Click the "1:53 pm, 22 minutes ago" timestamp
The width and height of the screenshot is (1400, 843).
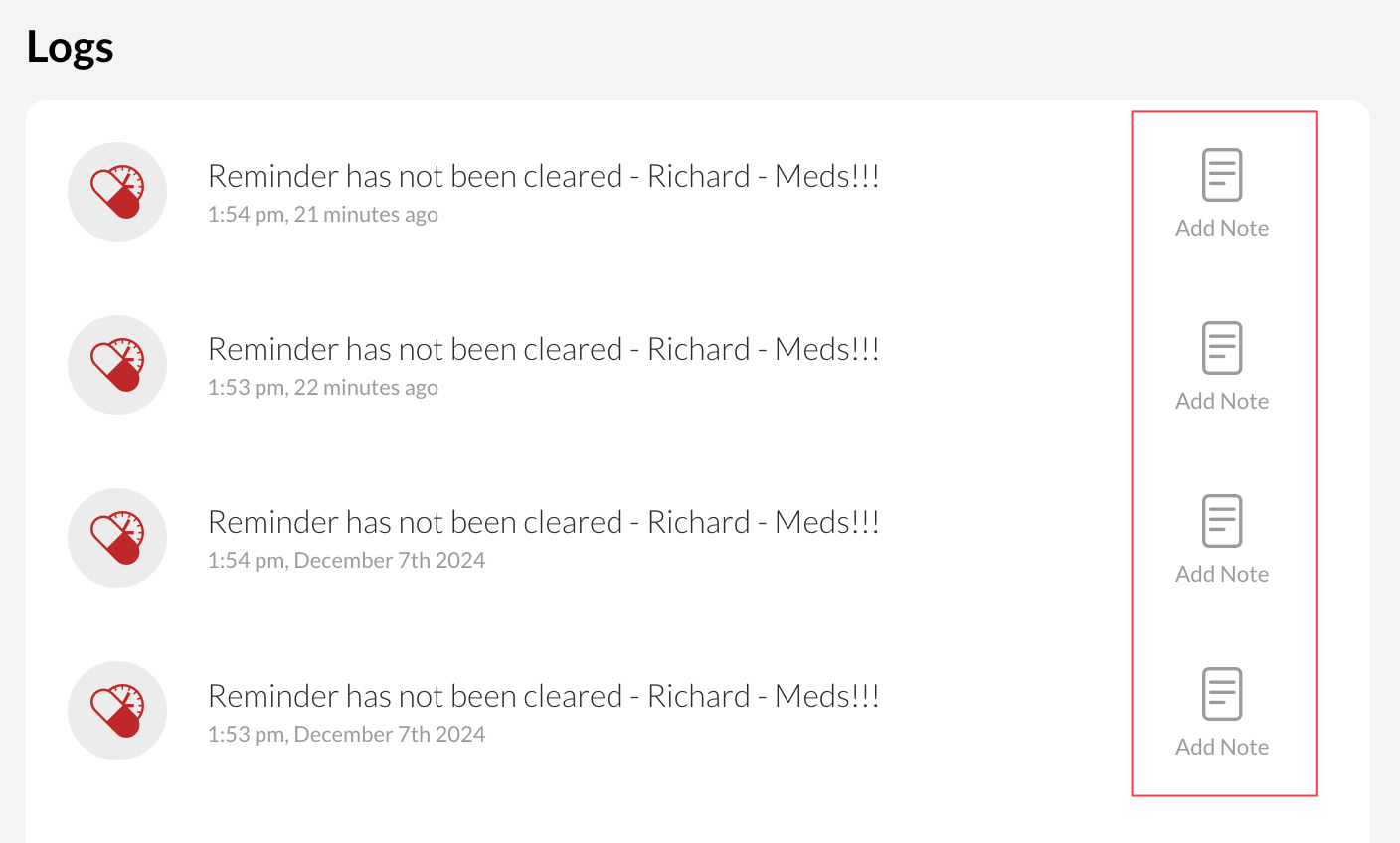(x=322, y=388)
